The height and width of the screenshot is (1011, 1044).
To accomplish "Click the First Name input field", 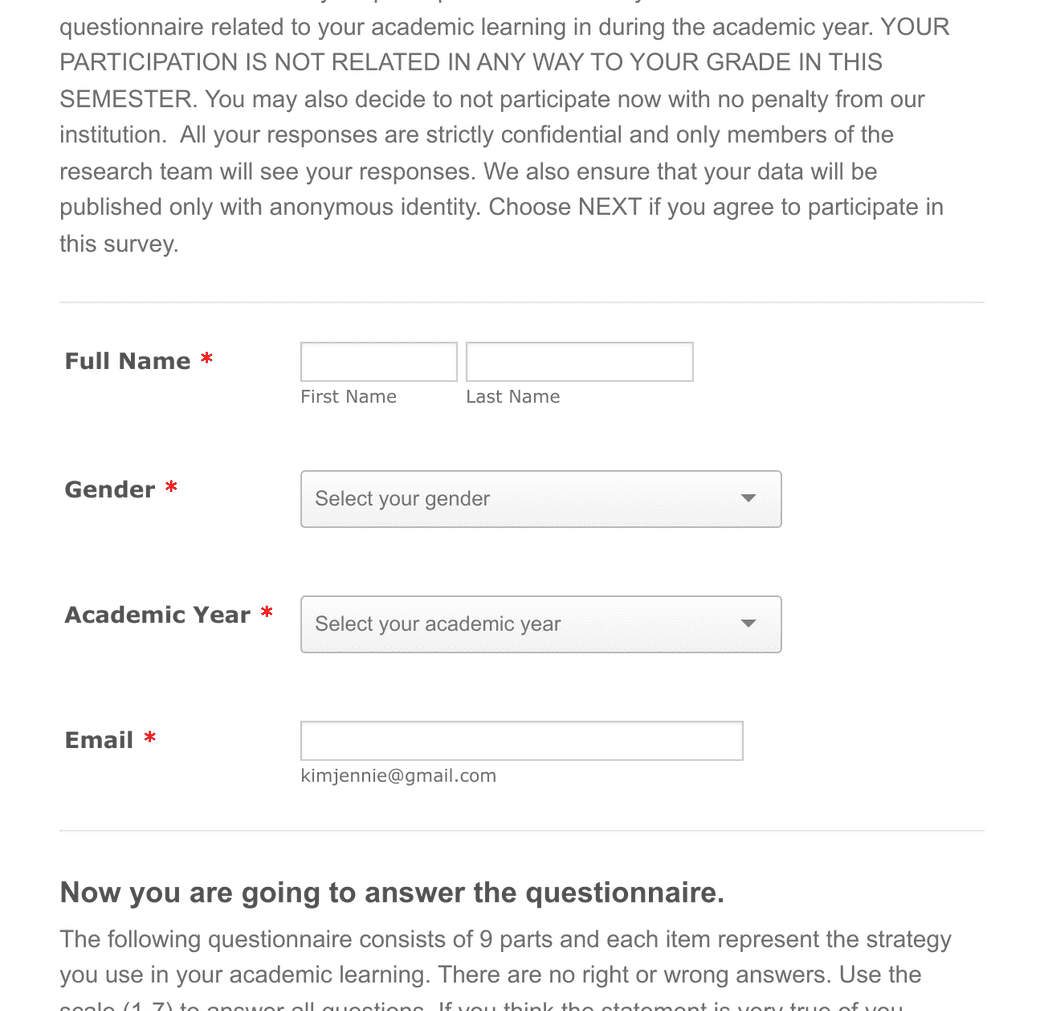I will (x=378, y=362).
